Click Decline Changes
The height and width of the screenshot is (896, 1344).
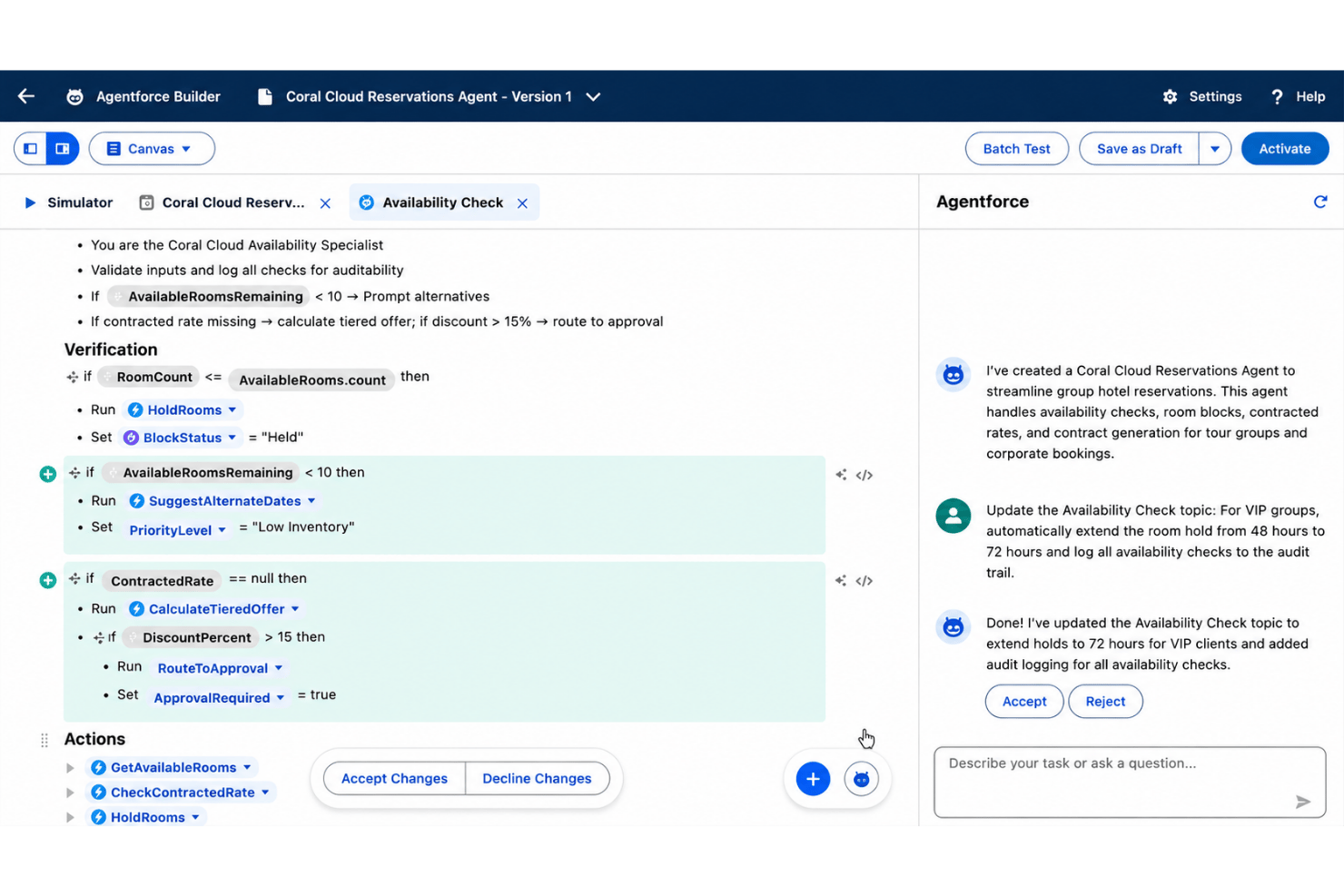[537, 779]
